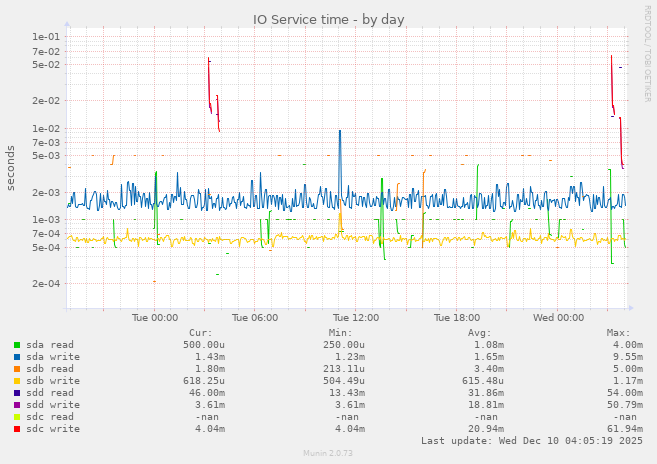657x464 pixels.
Task: Click the '2e-03' y-axis label
Action: click(46, 192)
